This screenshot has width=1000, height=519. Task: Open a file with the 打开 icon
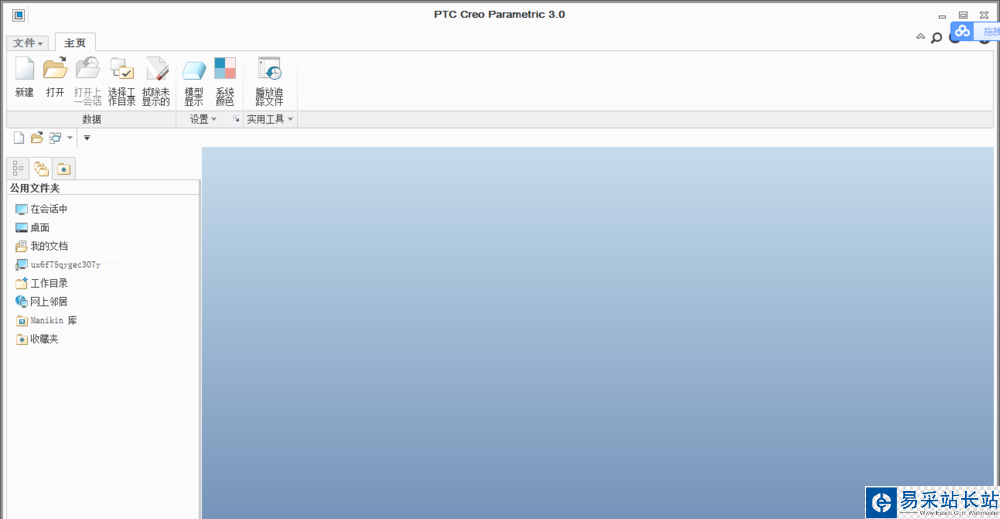[55, 77]
